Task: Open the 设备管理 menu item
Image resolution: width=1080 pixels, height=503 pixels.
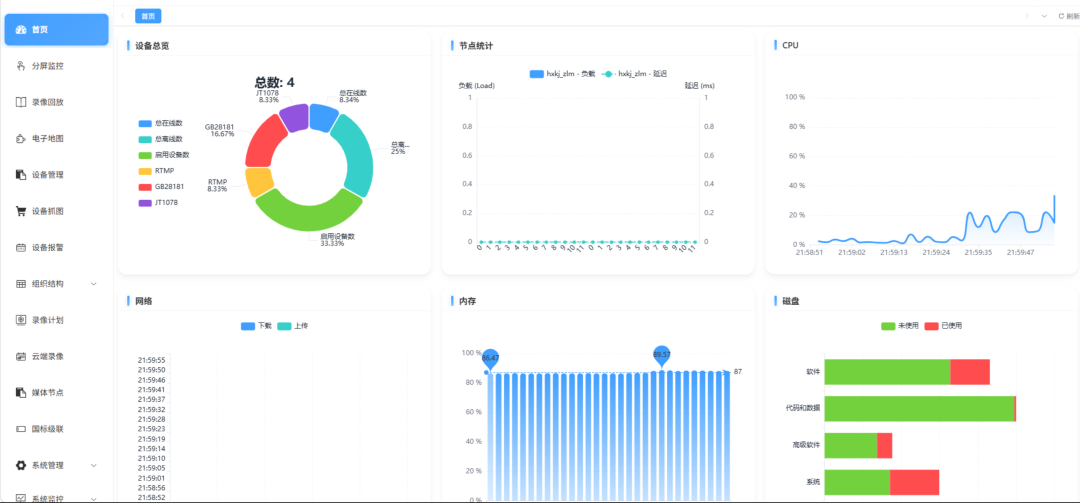Action: coord(56,175)
